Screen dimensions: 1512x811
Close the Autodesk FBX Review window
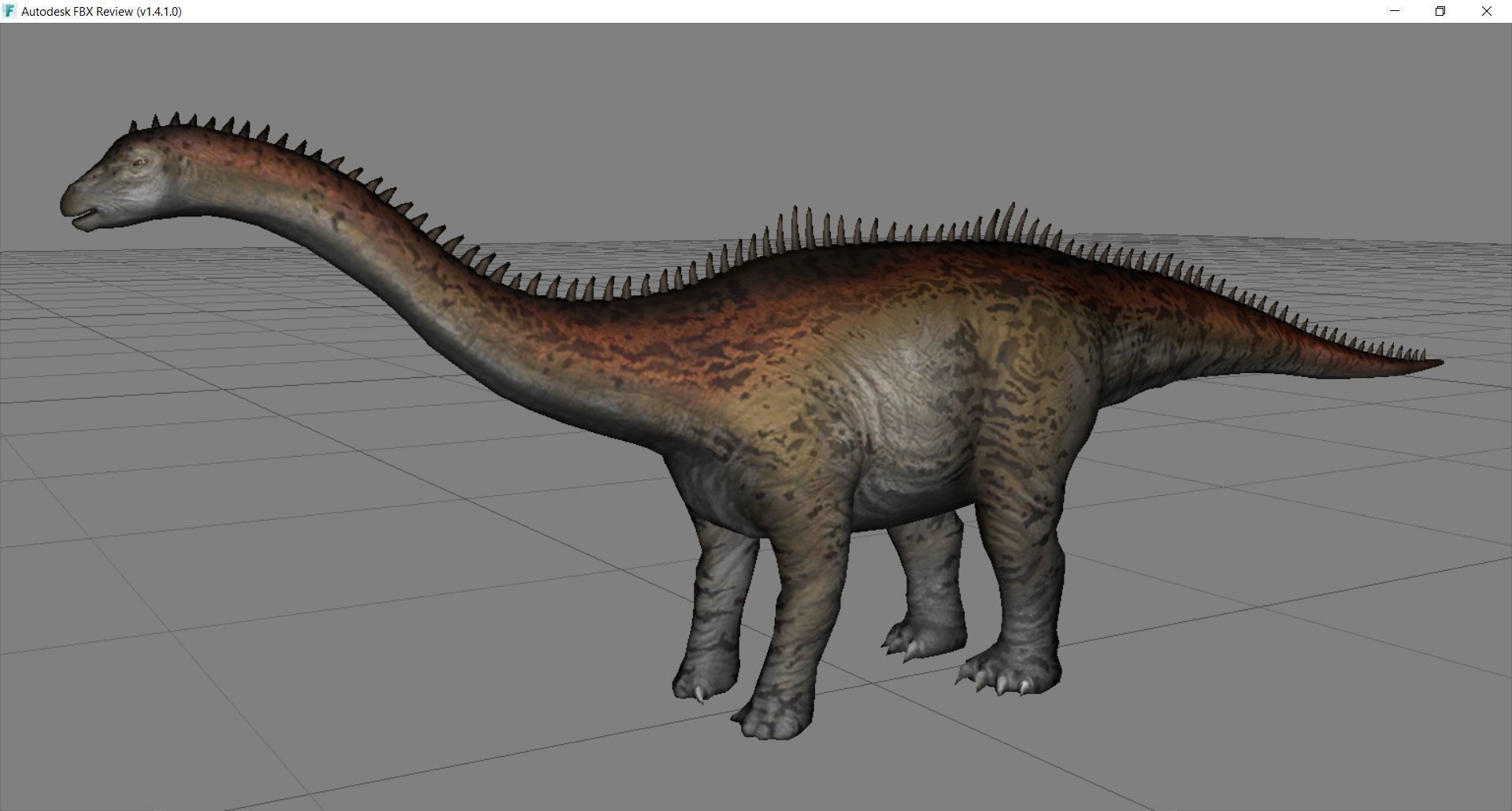pos(1487,11)
